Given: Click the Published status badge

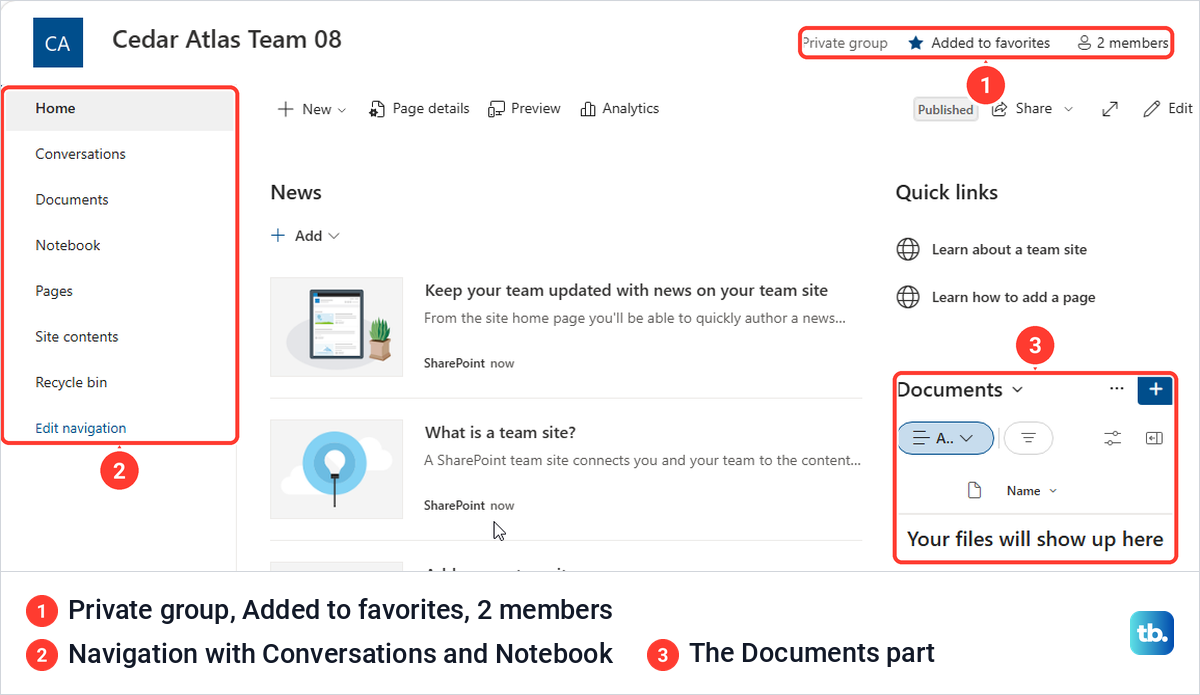Looking at the screenshot, I should [945, 110].
